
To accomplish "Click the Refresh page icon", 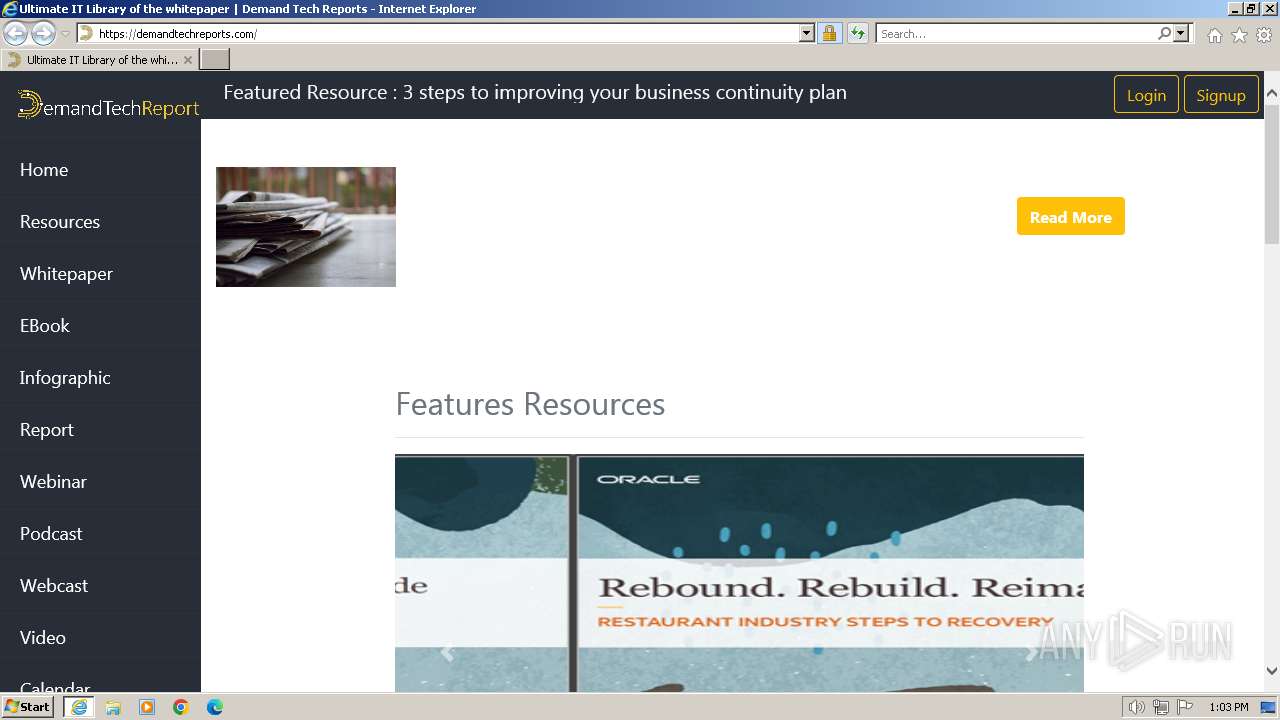I will pos(858,33).
